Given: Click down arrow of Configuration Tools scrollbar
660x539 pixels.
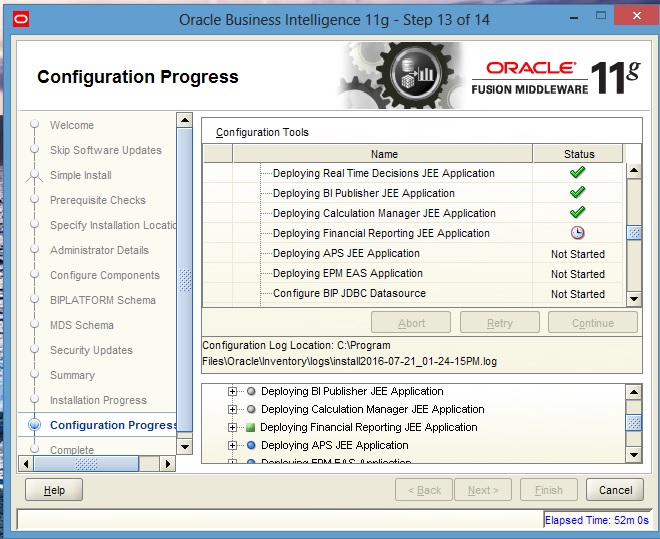Looking at the screenshot, I should 633,299.
